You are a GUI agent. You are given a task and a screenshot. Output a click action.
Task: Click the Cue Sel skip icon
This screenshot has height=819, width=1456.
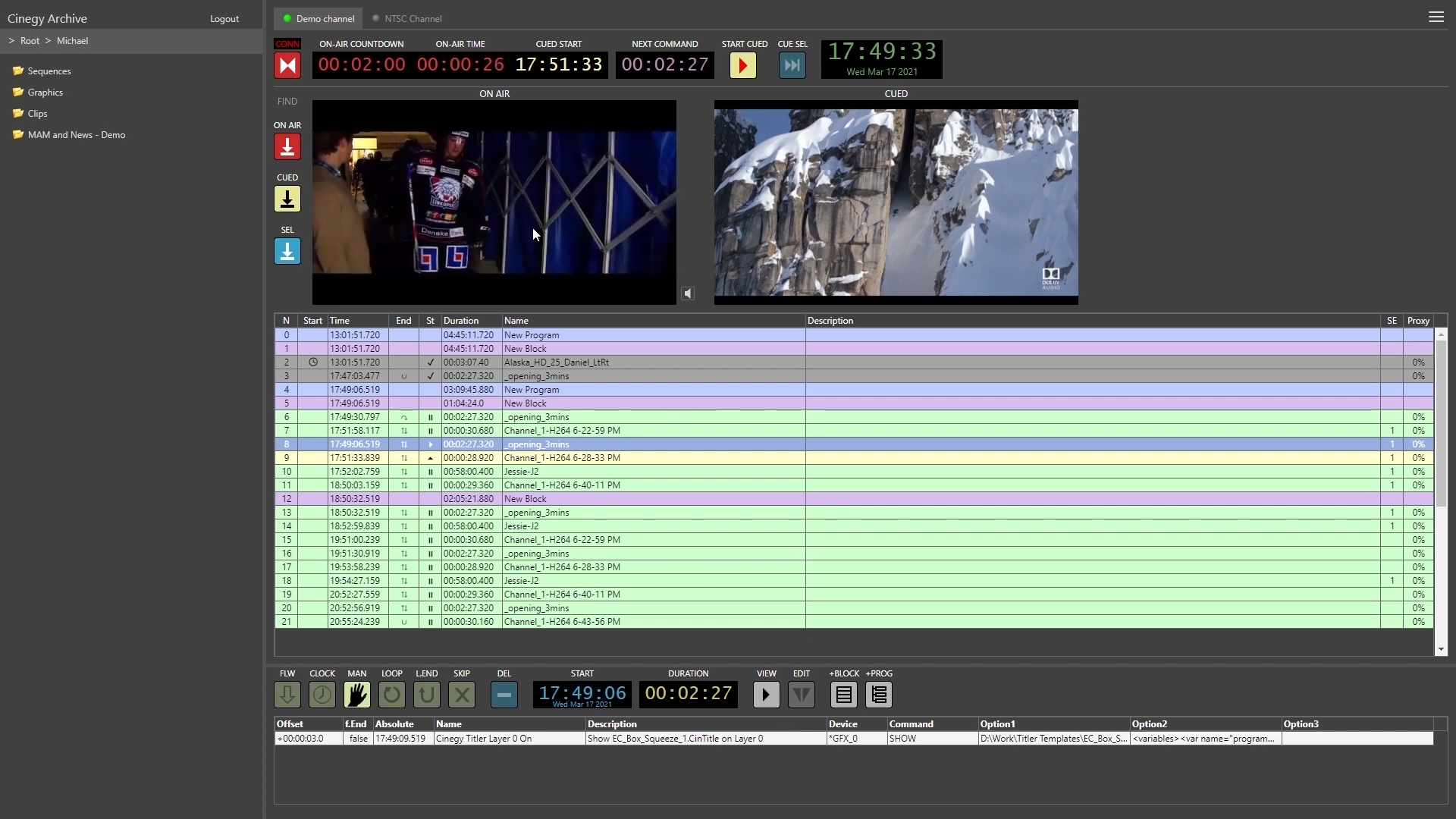click(792, 65)
